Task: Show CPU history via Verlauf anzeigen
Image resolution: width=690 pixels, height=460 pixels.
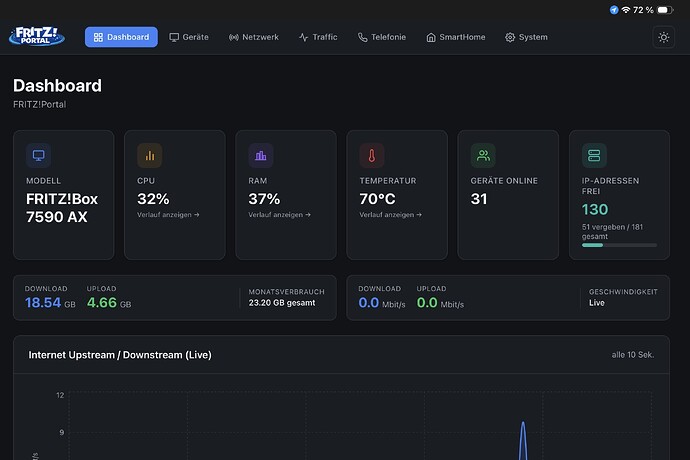Action: pyautogui.click(x=168, y=215)
